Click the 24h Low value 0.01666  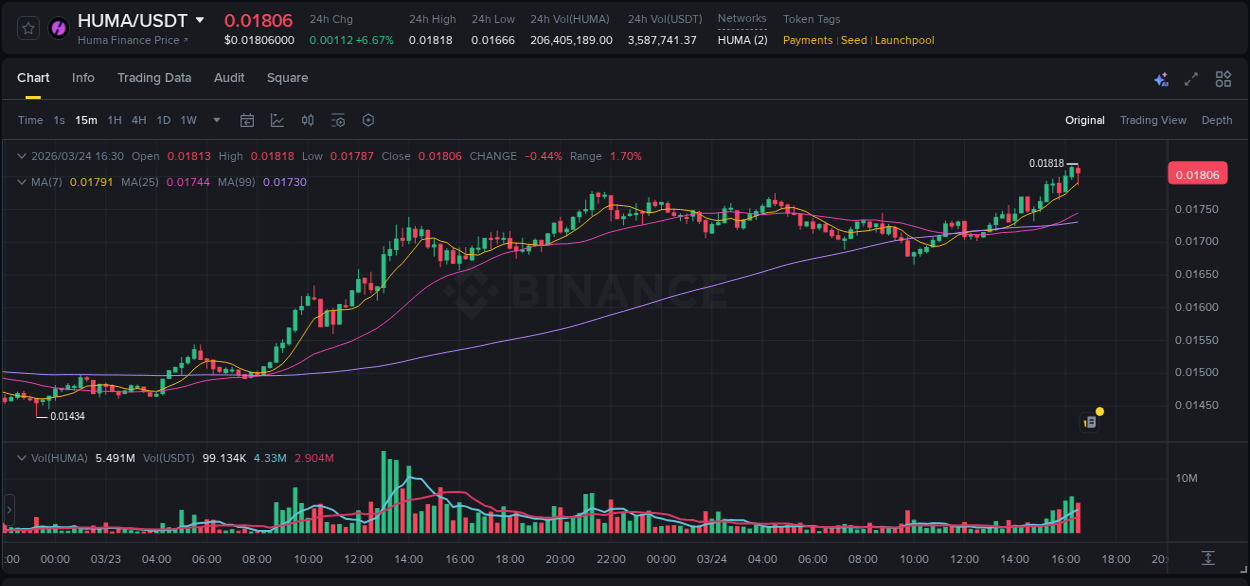493,40
